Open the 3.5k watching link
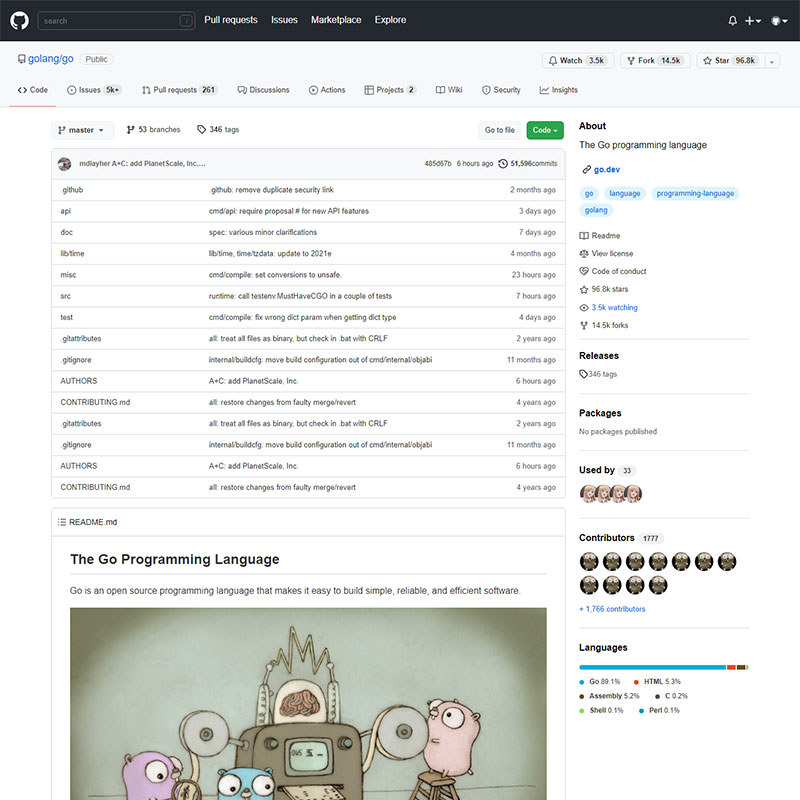The image size is (800, 800). pyautogui.click(x=609, y=308)
